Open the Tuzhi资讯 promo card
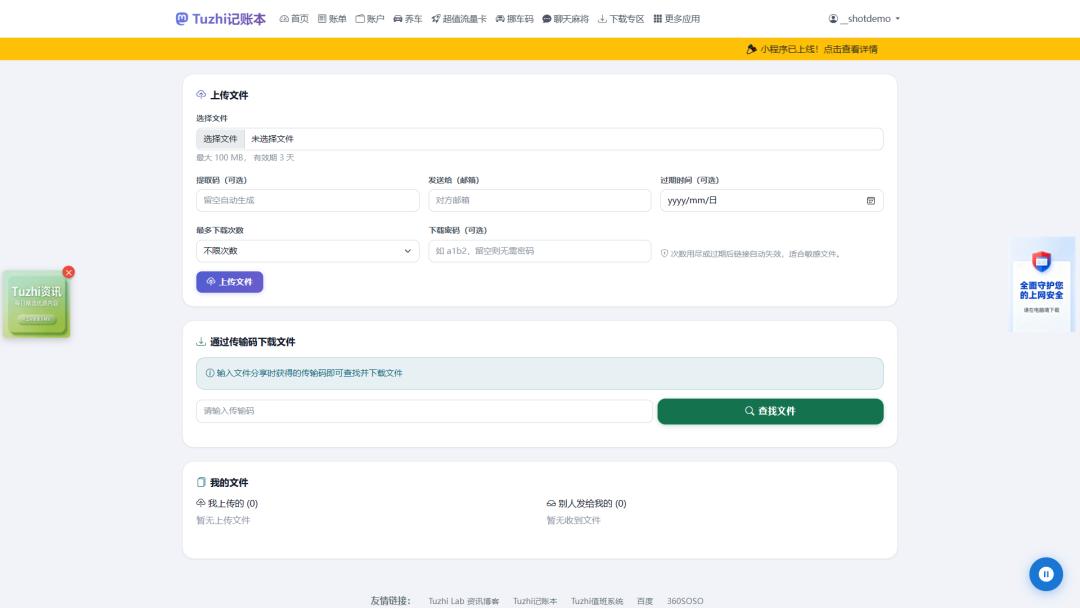Image resolution: width=1080 pixels, height=608 pixels. pos(36,304)
